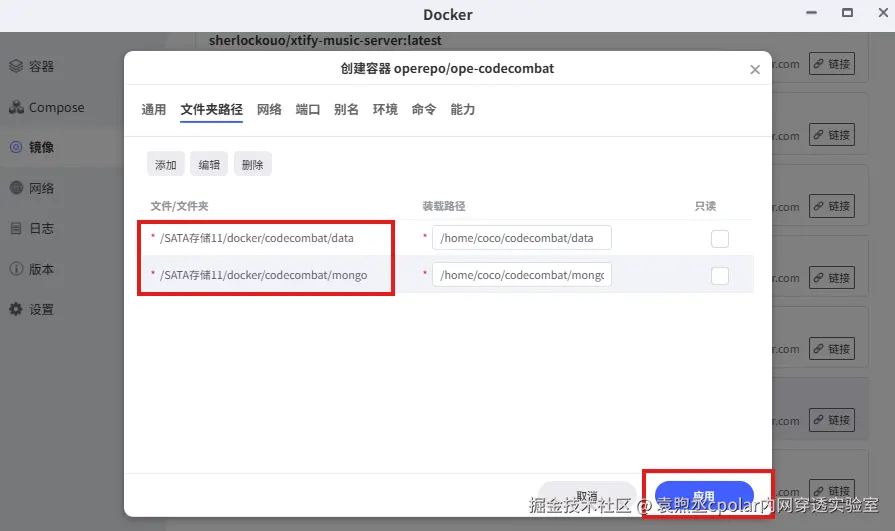
Task: Click the 应用 apply button
Action: pos(704,497)
